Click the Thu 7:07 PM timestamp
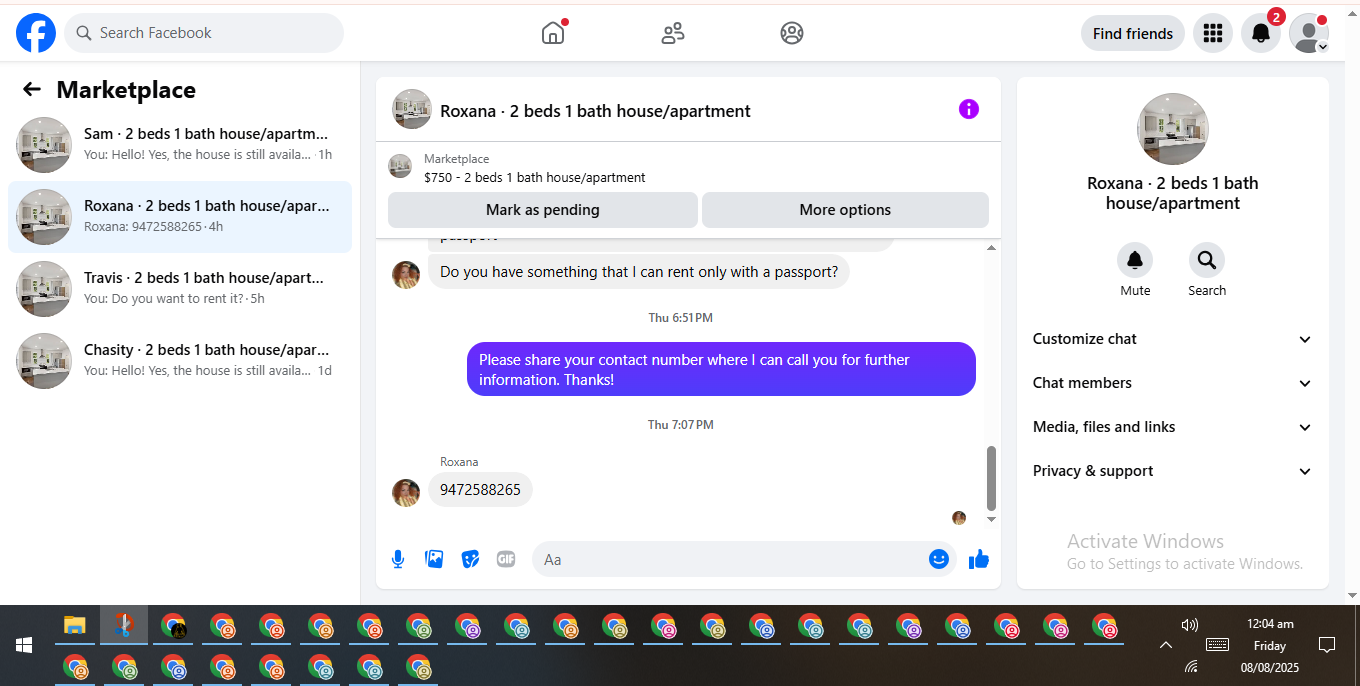This screenshot has height=686, width=1360. pos(681,425)
